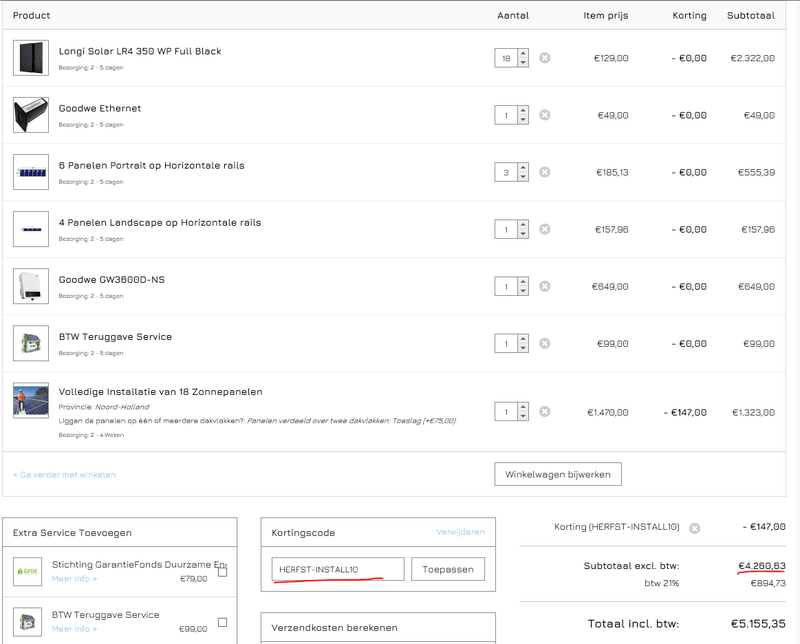
Task: Remove BTW Teruggave Service cart row
Action: point(544,343)
